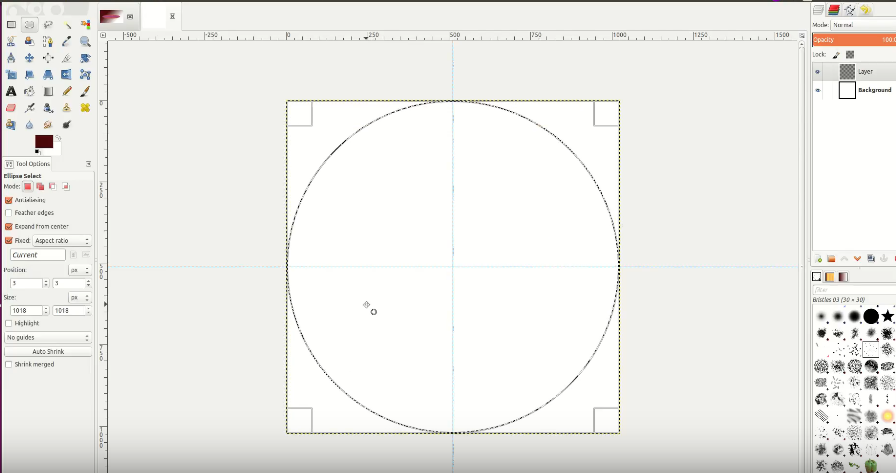Open the layer Mode Normal dropdown
The height and width of the screenshot is (473, 896).
[863, 25]
